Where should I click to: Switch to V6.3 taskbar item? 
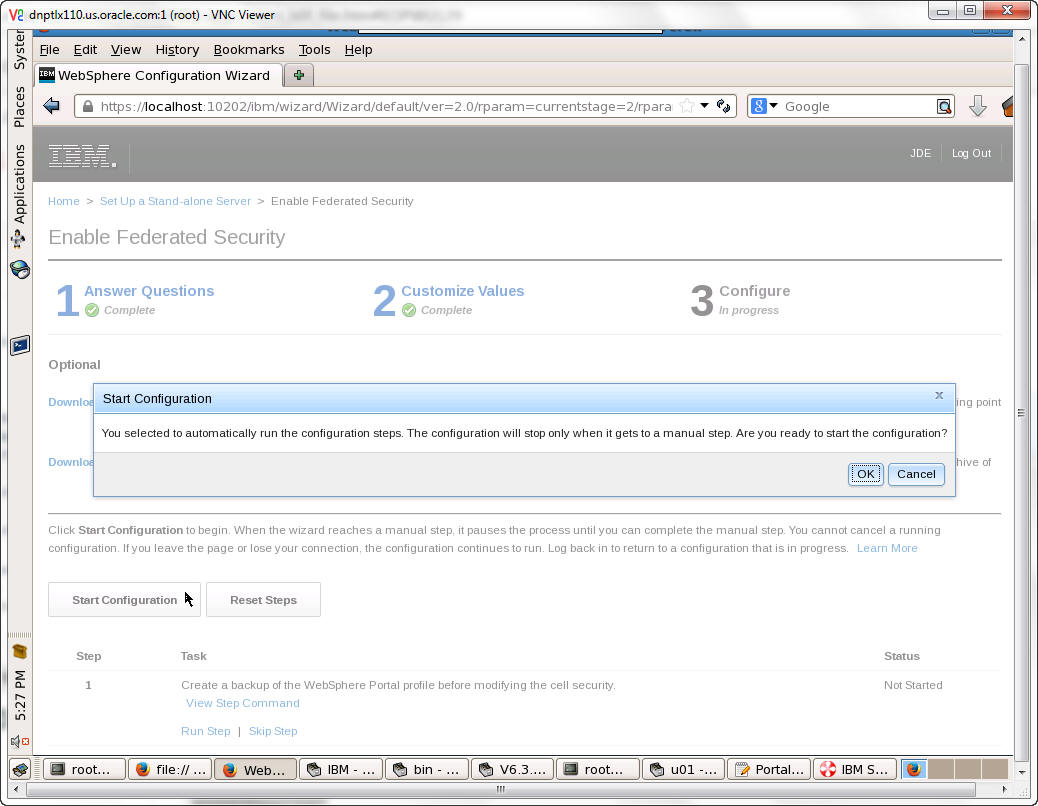(x=512, y=769)
